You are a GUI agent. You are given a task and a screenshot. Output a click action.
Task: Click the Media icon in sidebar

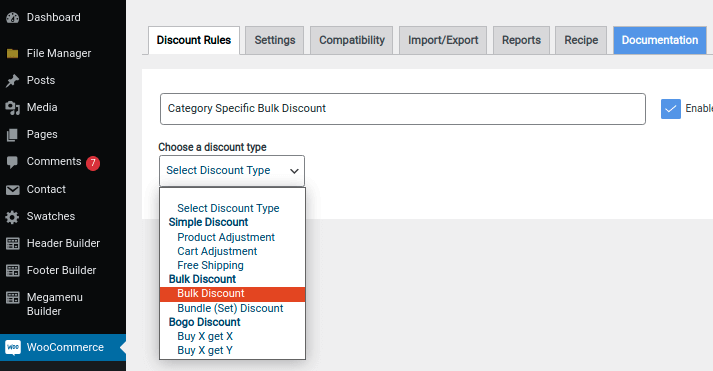click(x=13, y=108)
